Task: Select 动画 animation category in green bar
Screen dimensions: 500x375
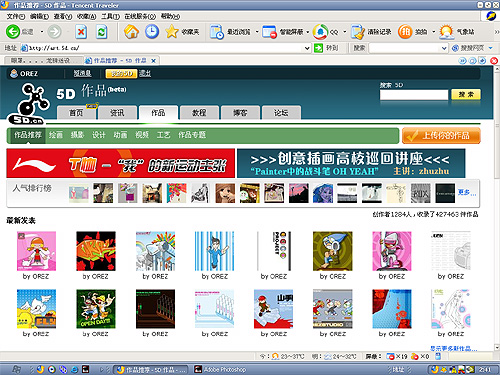Action: pyautogui.click(x=120, y=135)
